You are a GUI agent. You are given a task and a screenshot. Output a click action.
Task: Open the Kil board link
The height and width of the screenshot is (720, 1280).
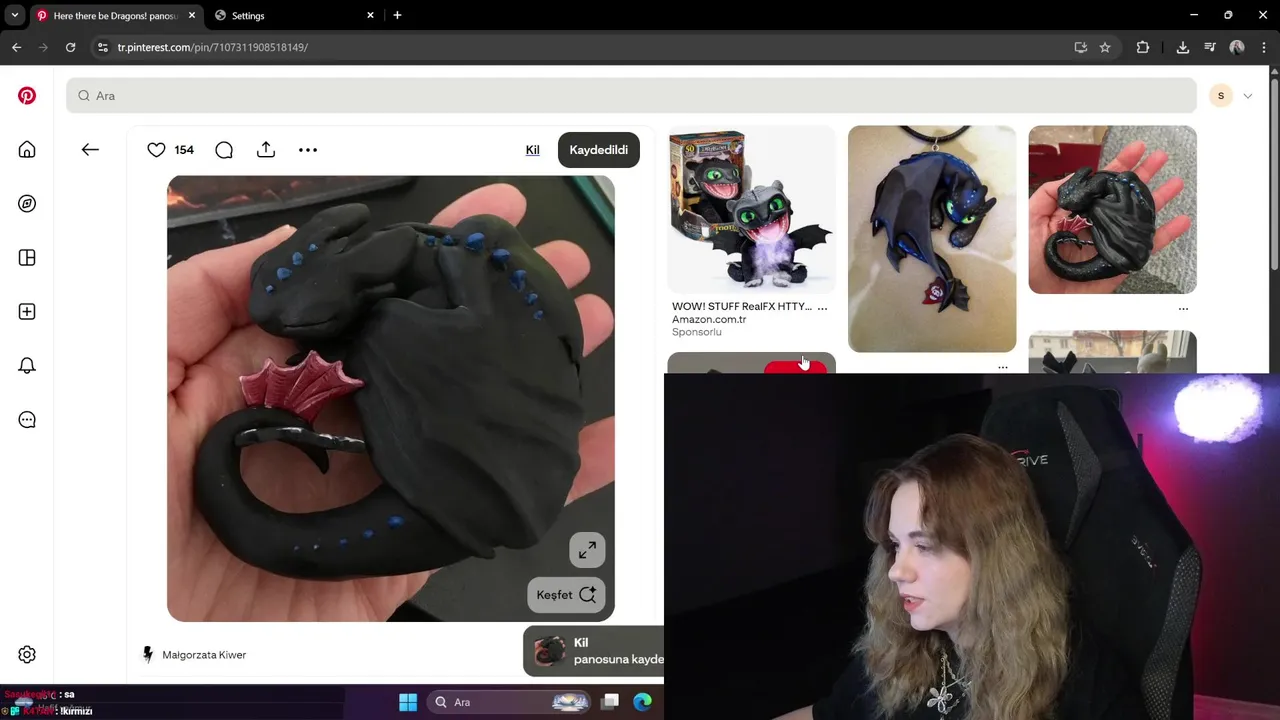pyautogui.click(x=533, y=150)
